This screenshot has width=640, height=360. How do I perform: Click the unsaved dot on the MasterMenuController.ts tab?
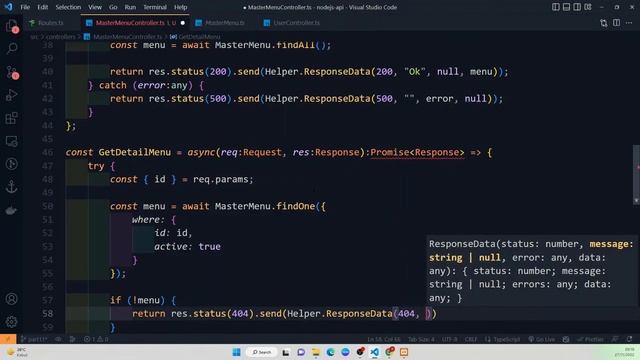(182, 23)
